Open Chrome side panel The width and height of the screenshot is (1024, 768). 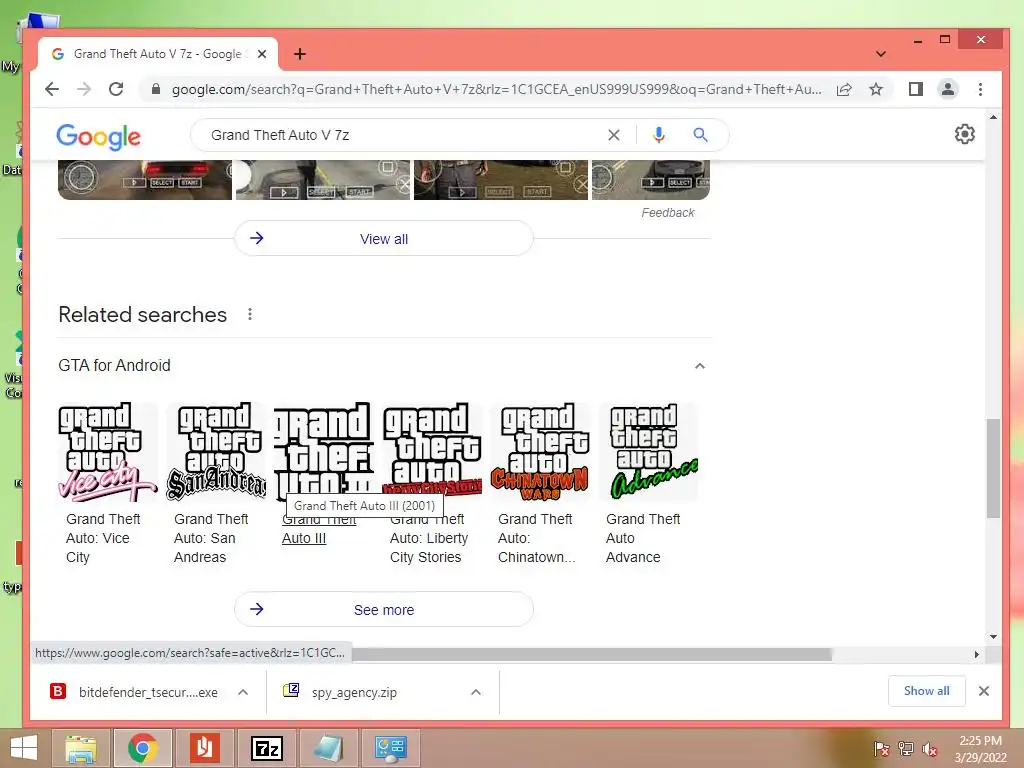tap(916, 89)
